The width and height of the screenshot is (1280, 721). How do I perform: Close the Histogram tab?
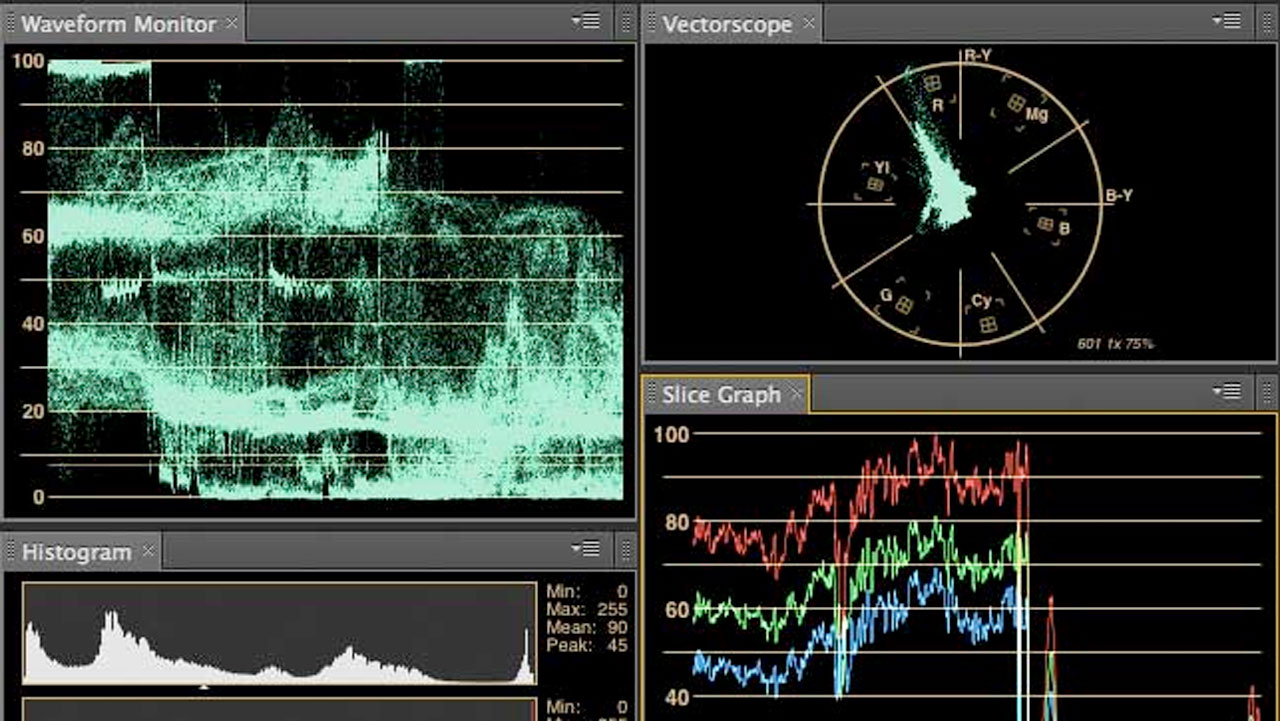(x=148, y=551)
